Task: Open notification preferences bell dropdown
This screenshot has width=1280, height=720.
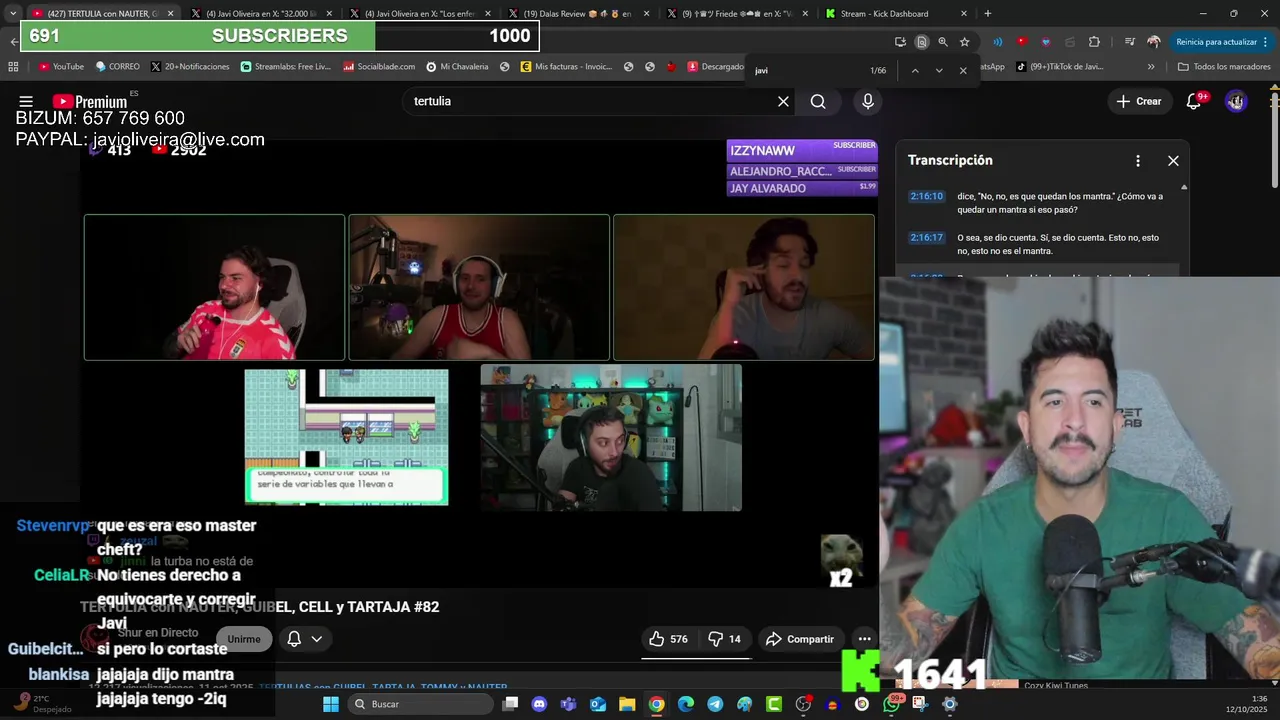Action: click(x=305, y=639)
